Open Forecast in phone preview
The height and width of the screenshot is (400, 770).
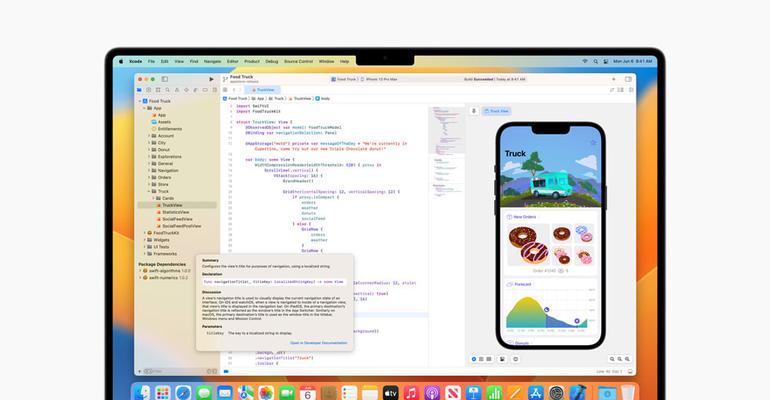point(519,284)
